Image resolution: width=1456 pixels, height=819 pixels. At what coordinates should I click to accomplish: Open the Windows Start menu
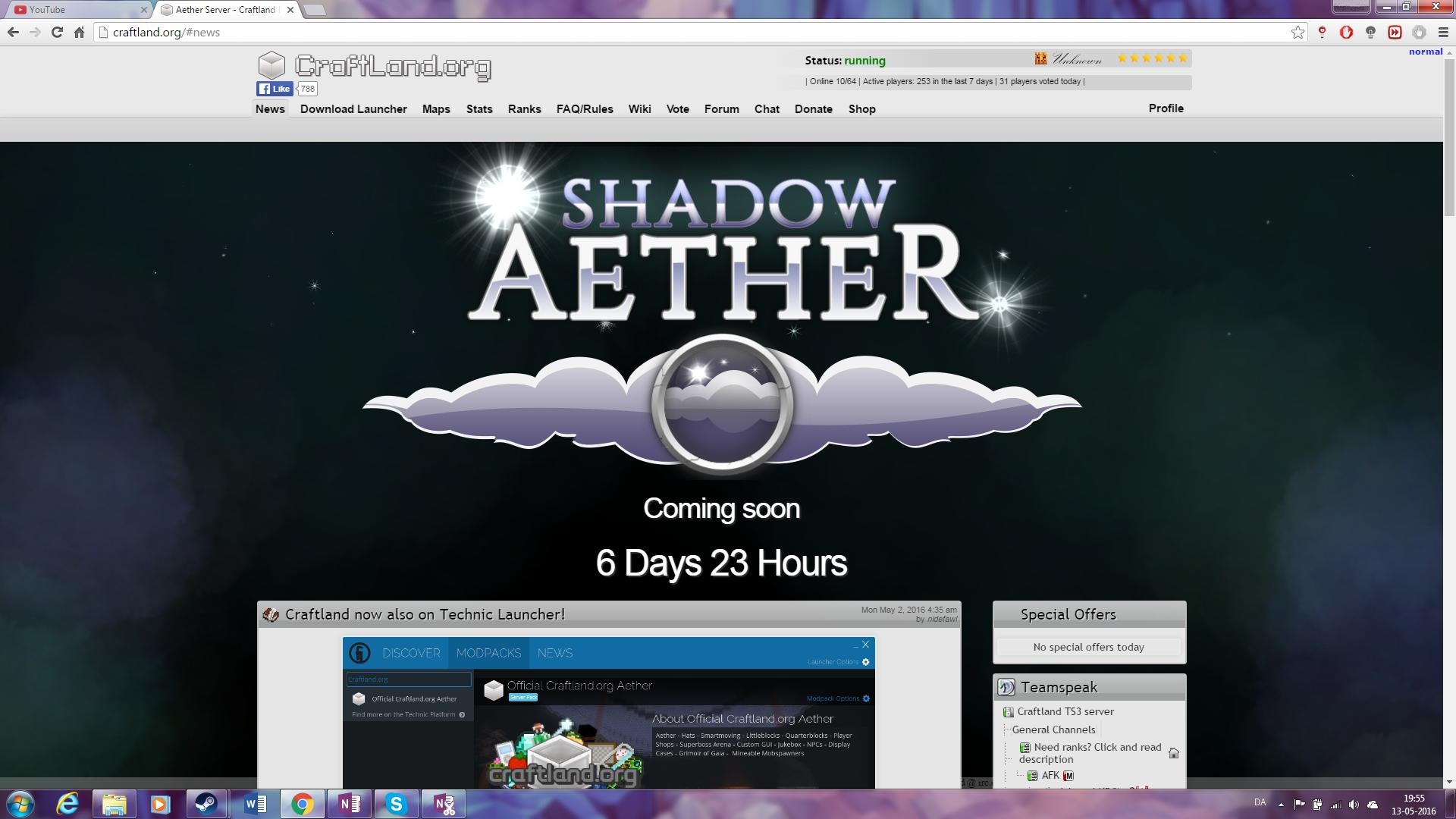point(20,804)
